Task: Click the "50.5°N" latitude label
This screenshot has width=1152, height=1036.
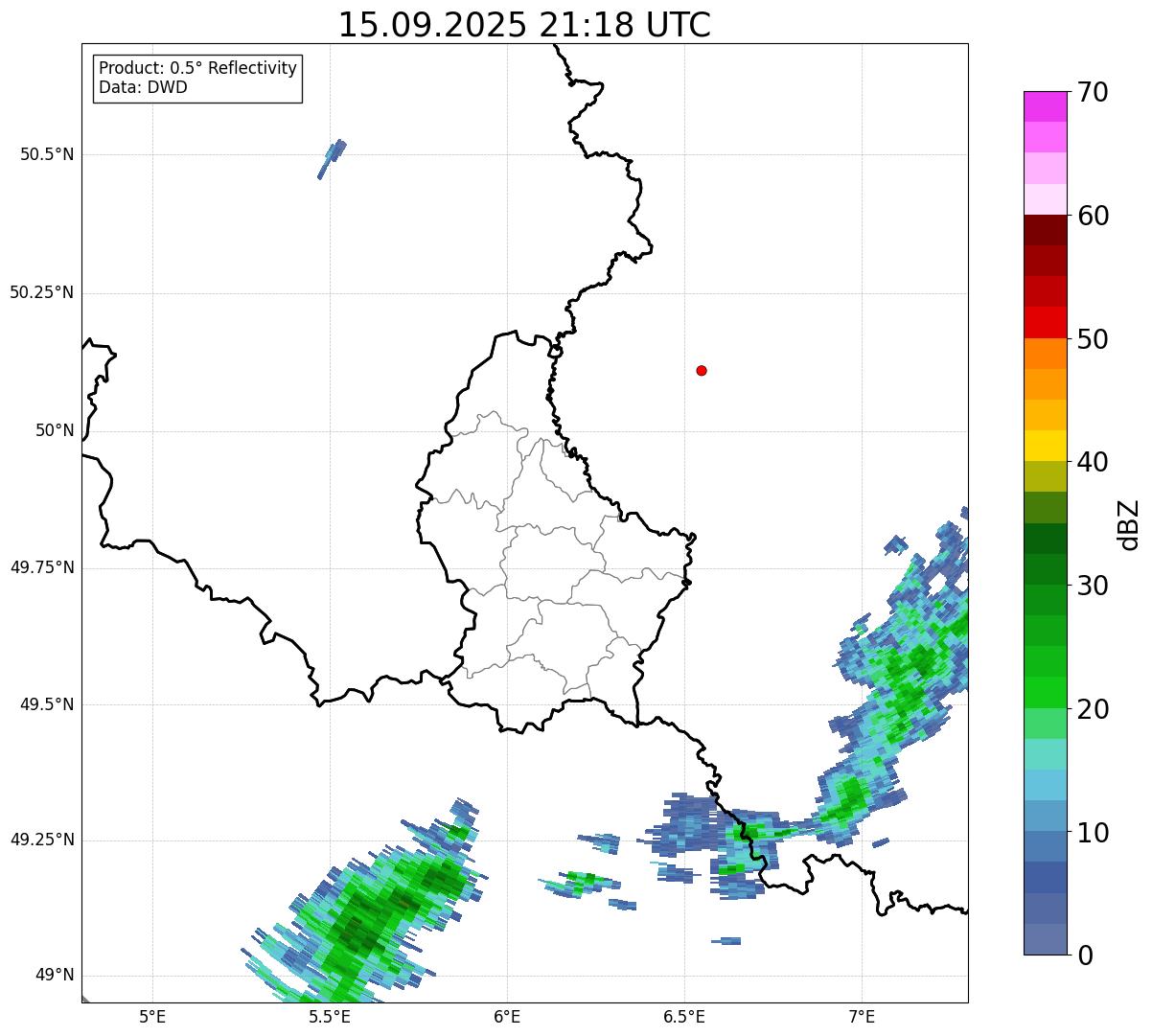Action: 46,154
